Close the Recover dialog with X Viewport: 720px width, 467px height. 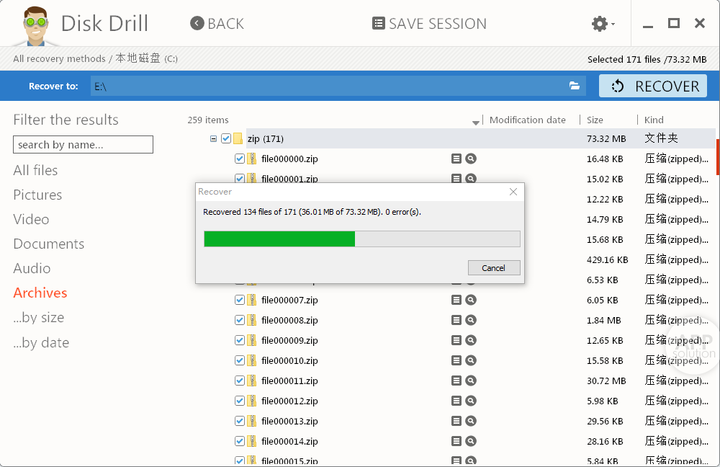pyautogui.click(x=513, y=192)
